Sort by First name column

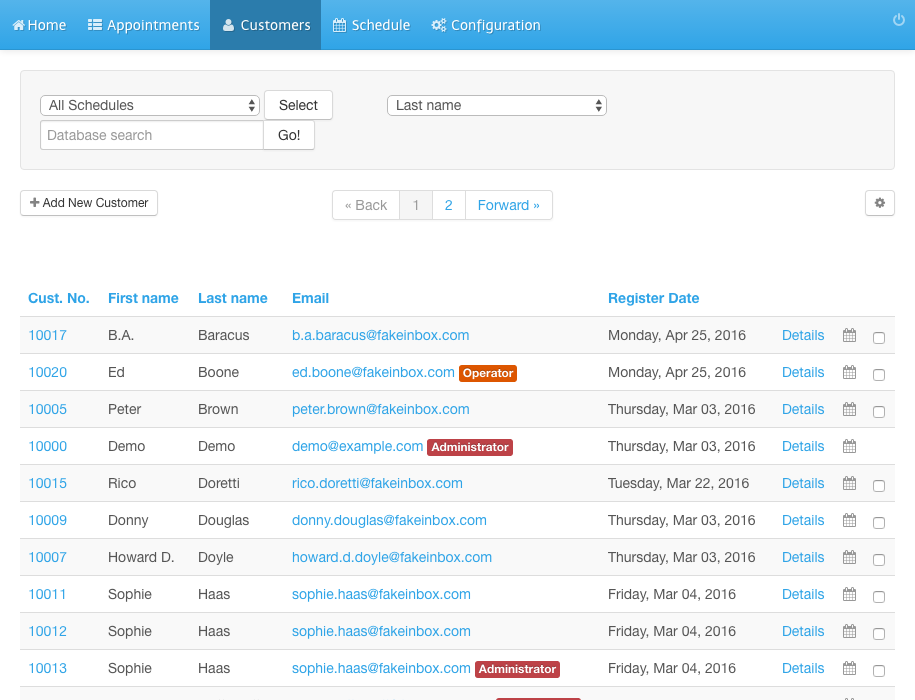(x=143, y=298)
